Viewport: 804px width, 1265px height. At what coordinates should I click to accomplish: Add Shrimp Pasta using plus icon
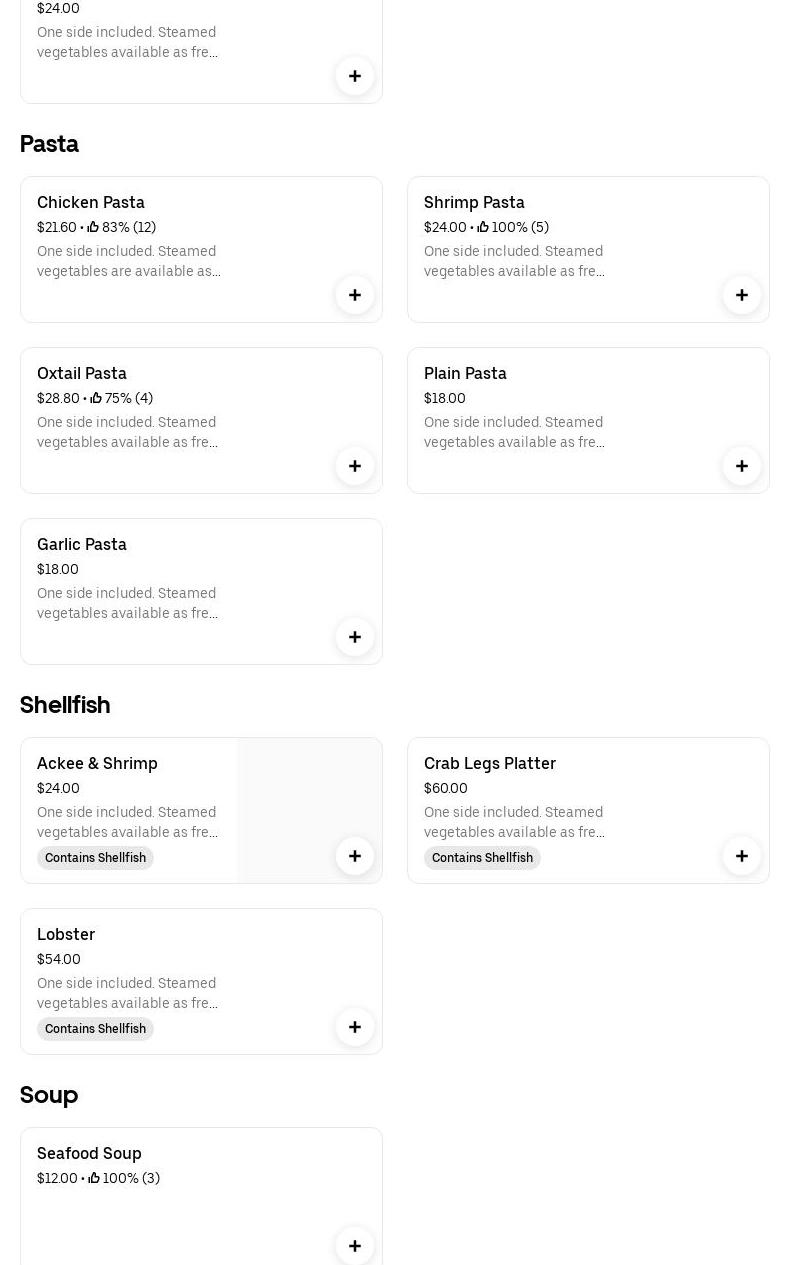coord(742,295)
